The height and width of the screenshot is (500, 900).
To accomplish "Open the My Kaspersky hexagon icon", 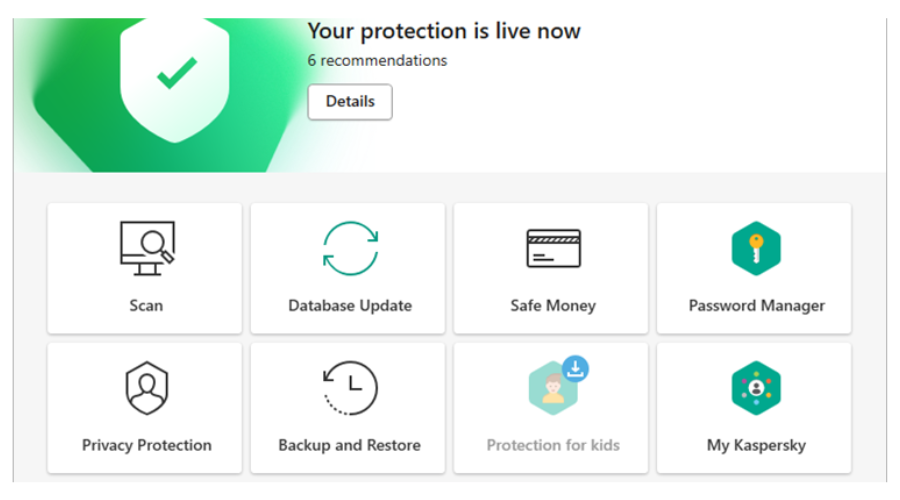I will pos(756,388).
